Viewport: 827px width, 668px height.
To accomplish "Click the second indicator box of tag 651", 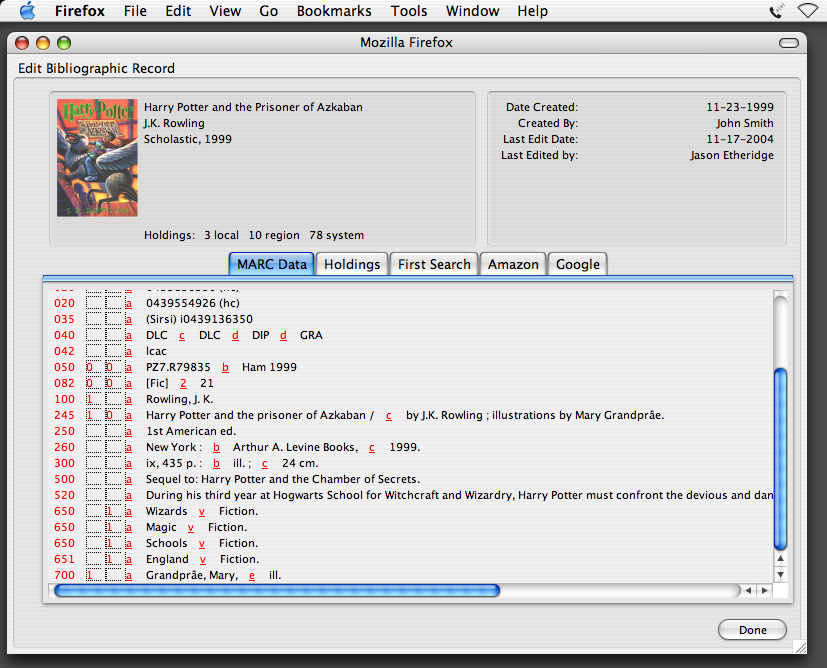I will tap(113, 559).
